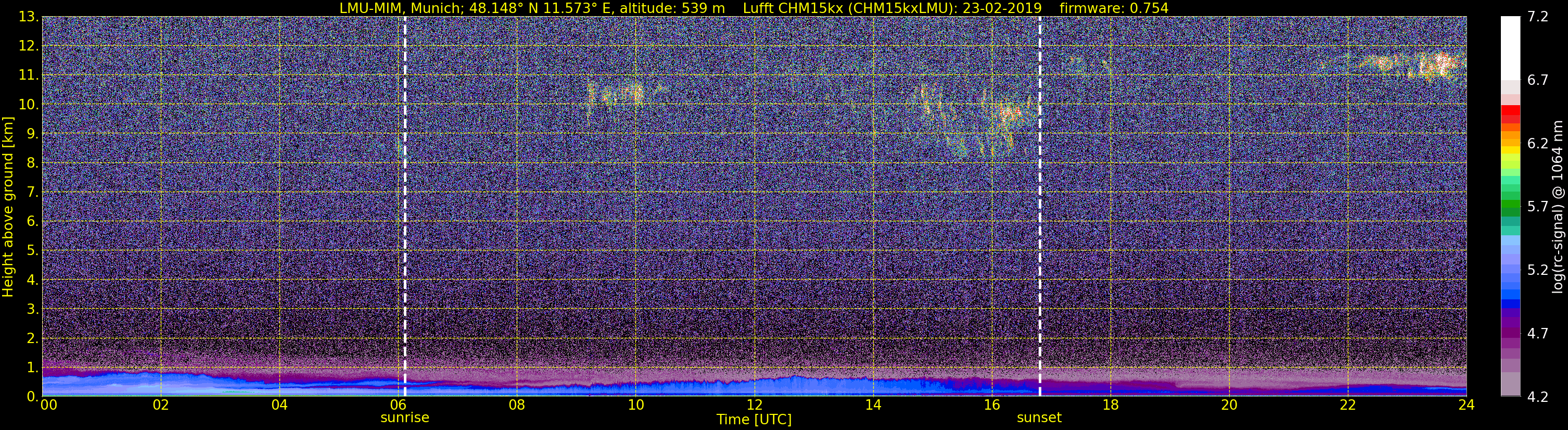Click the 'firmware: 0.754' text in title
The width and height of the screenshot is (1568, 430).
[1114, 8]
